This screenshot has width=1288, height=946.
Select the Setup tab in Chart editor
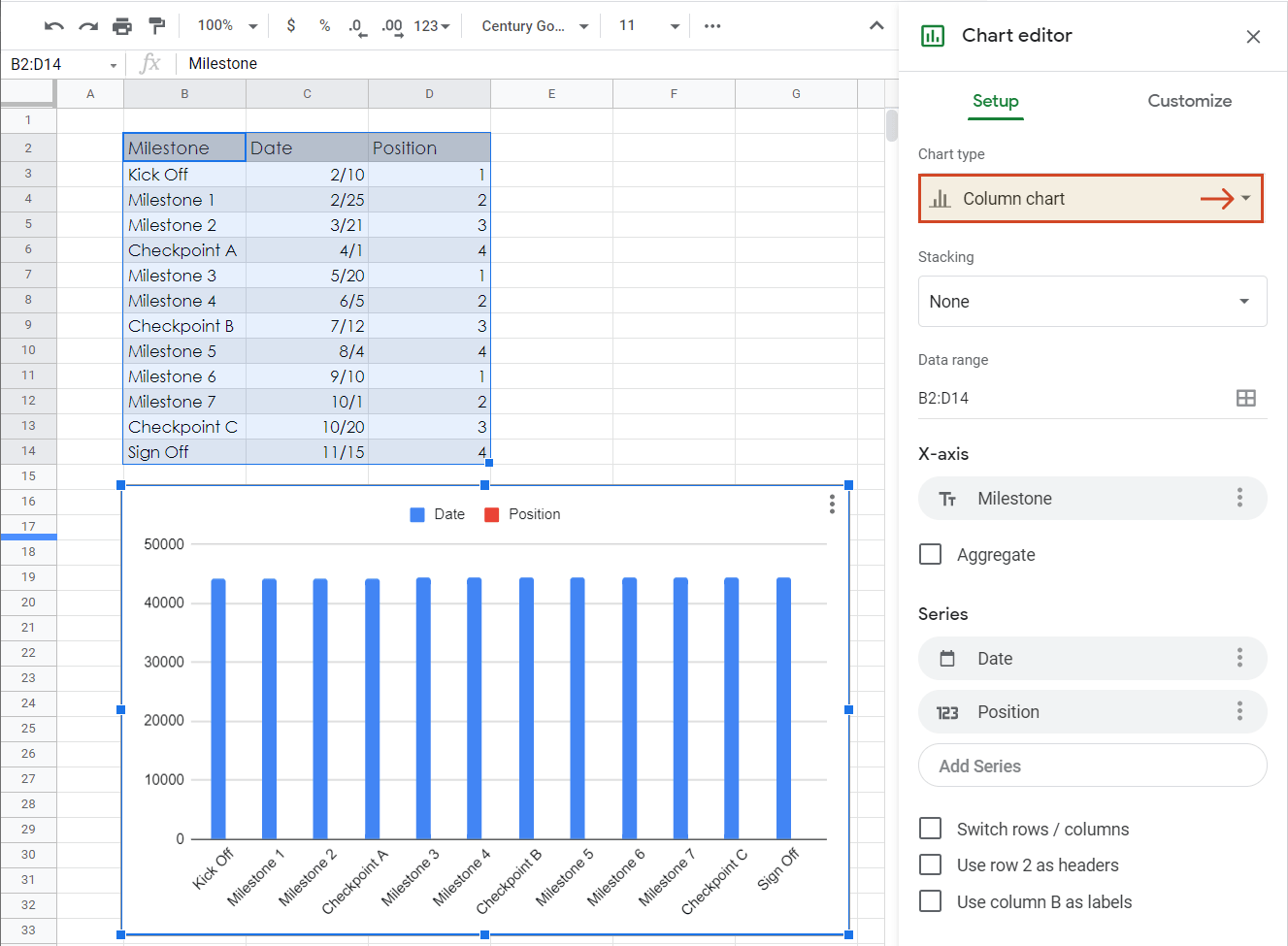[995, 101]
